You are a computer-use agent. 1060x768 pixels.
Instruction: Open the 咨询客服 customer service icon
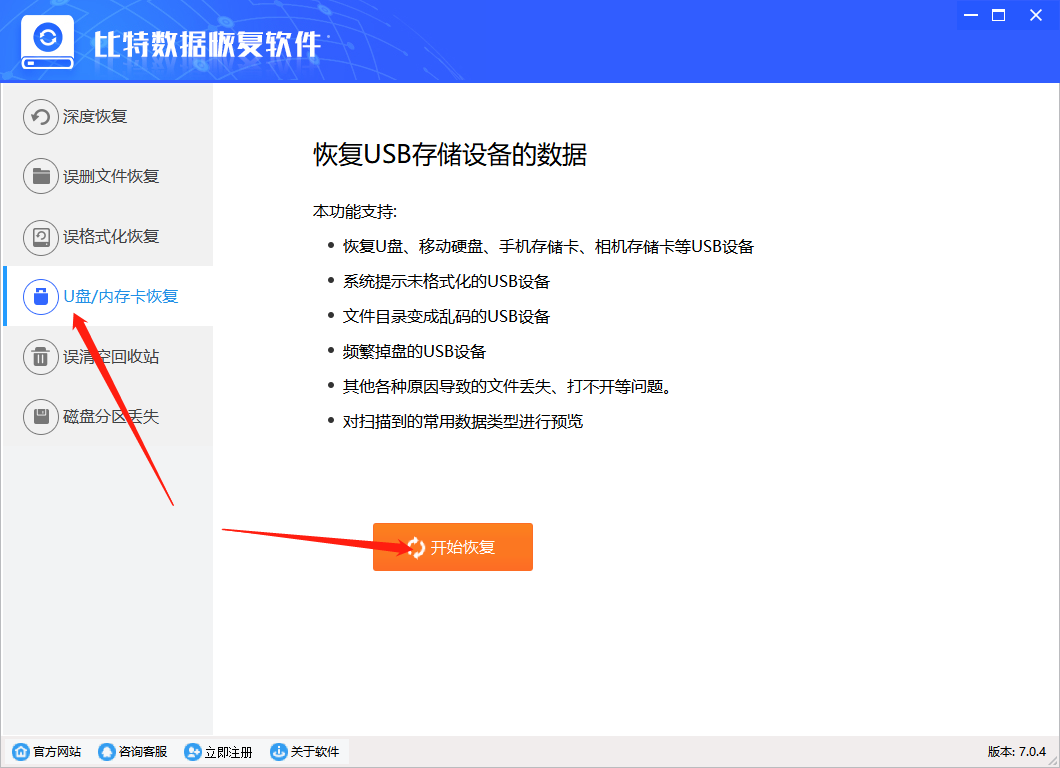(x=106, y=751)
